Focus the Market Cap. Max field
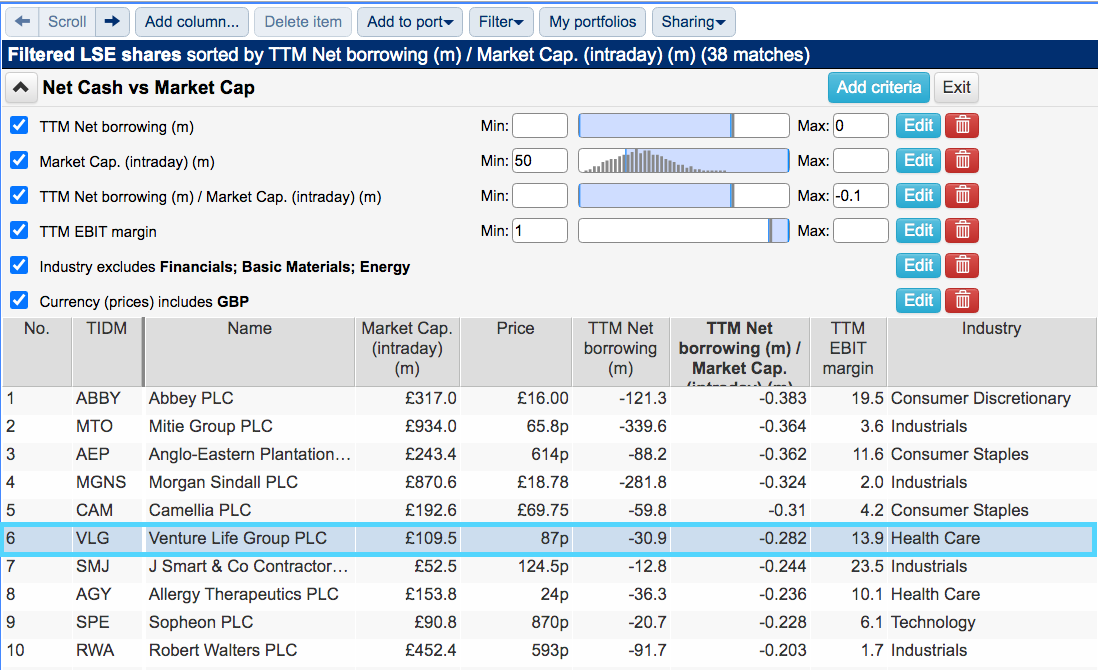The width and height of the screenshot is (1098, 670). [861, 161]
